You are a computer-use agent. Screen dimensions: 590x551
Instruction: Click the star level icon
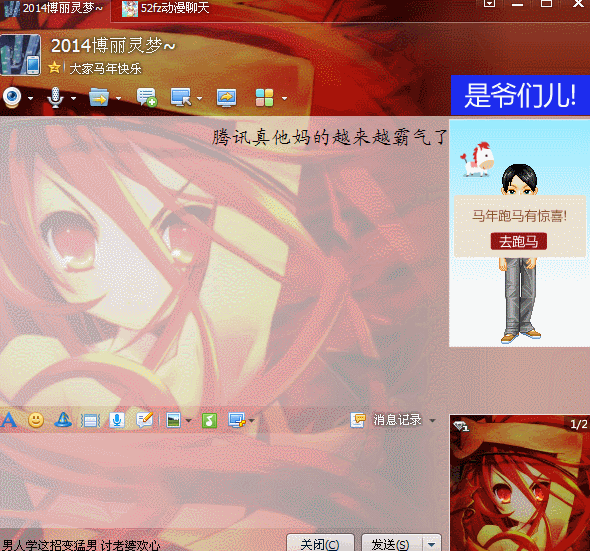pos(54,68)
